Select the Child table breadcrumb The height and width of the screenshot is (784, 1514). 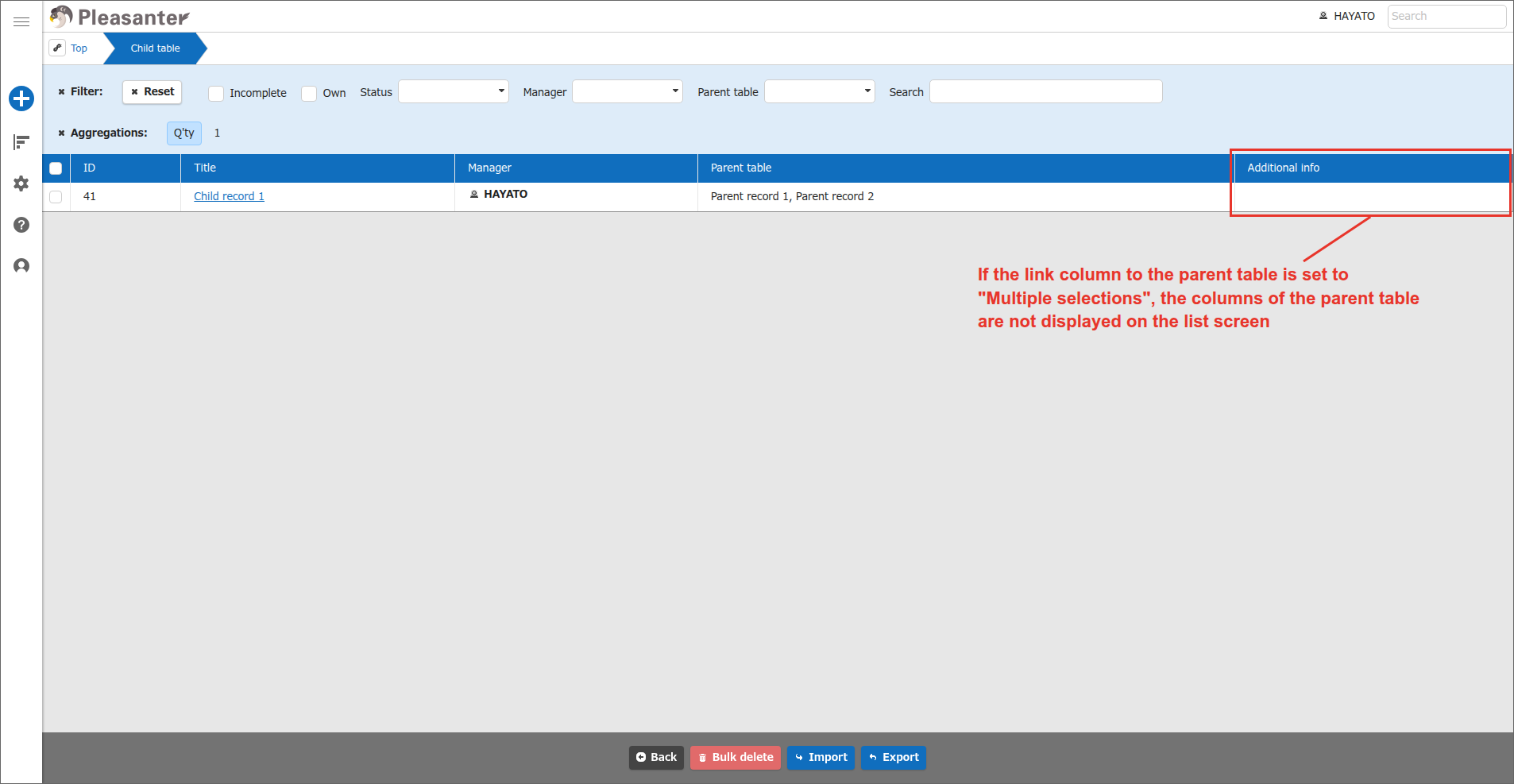click(x=156, y=48)
